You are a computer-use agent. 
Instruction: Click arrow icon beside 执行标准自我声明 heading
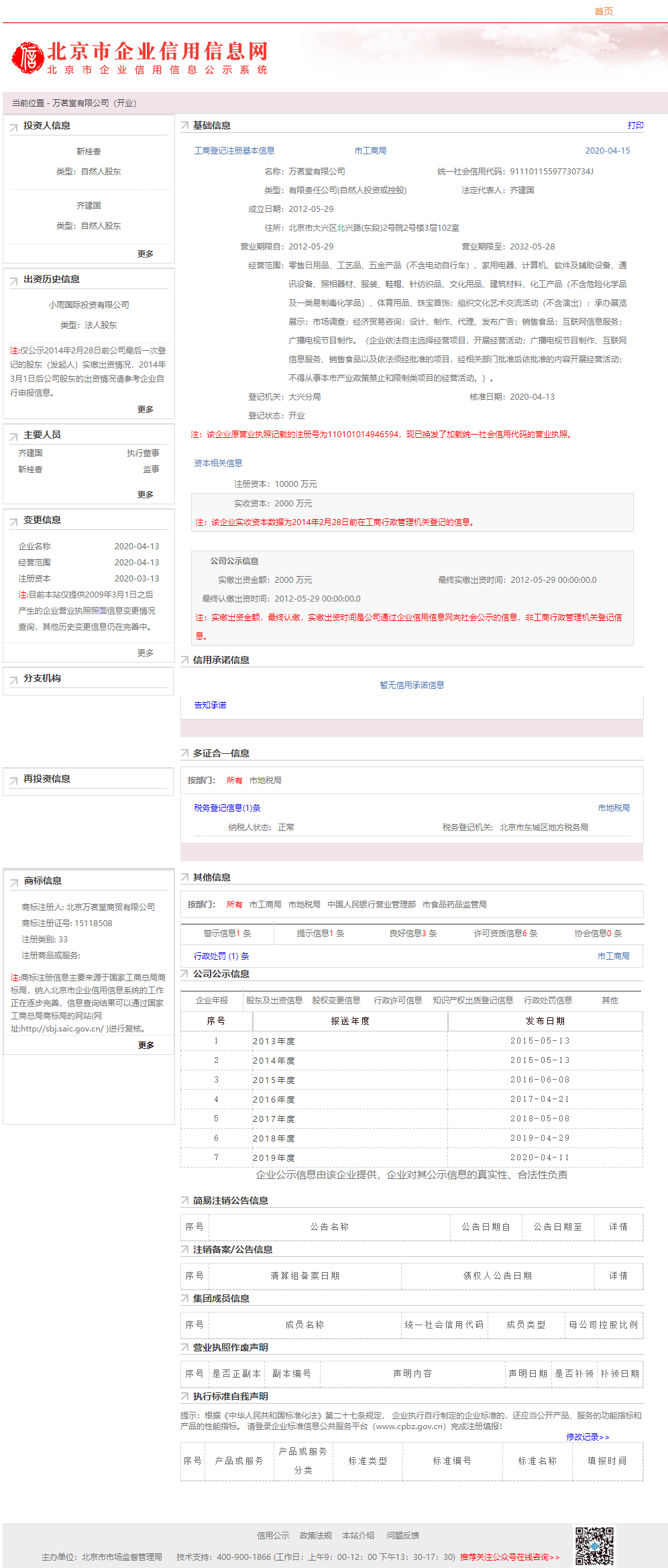click(x=184, y=1397)
